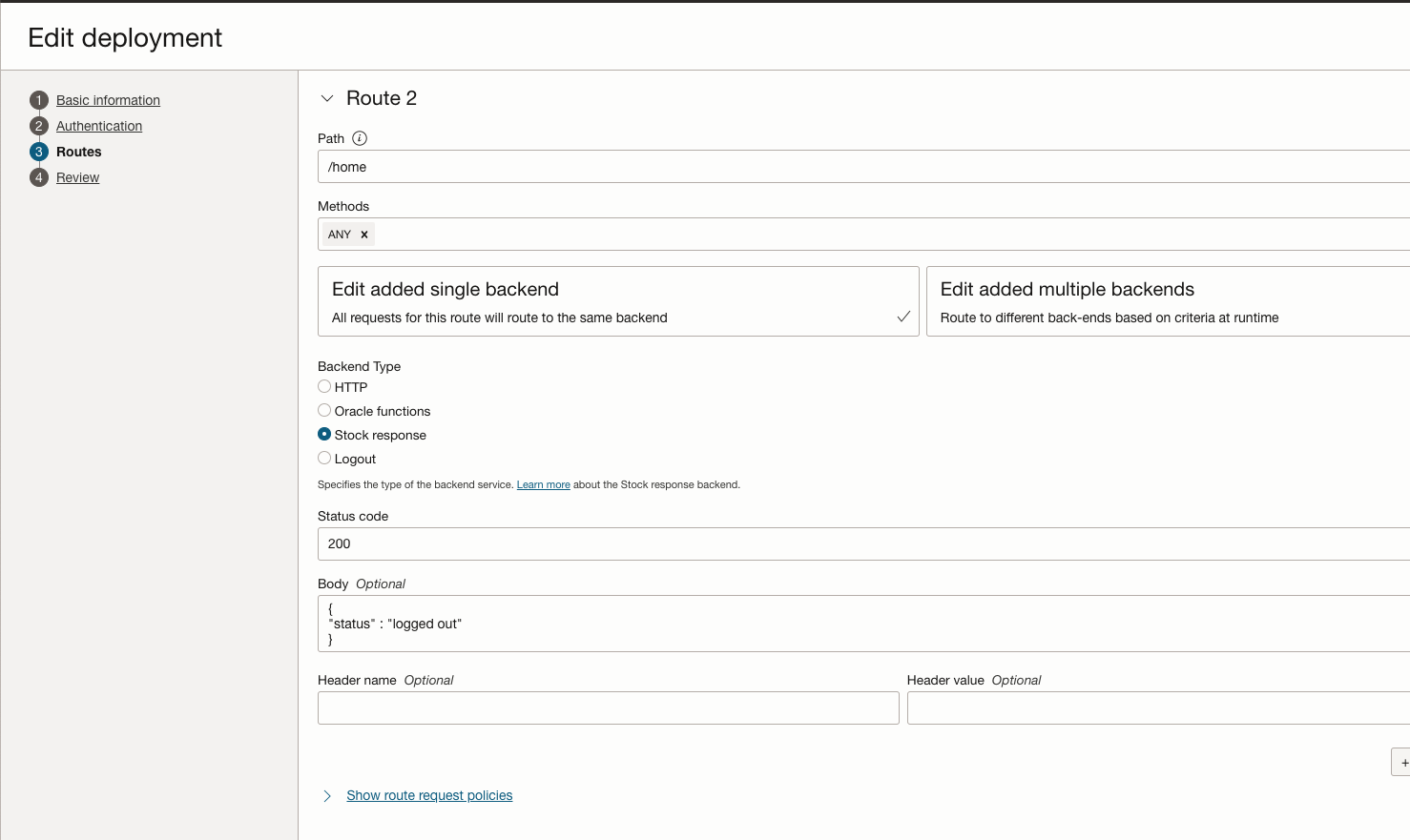Viewport: 1410px width, 840px height.
Task: Click step 2 circle icon
Action: tap(39, 126)
